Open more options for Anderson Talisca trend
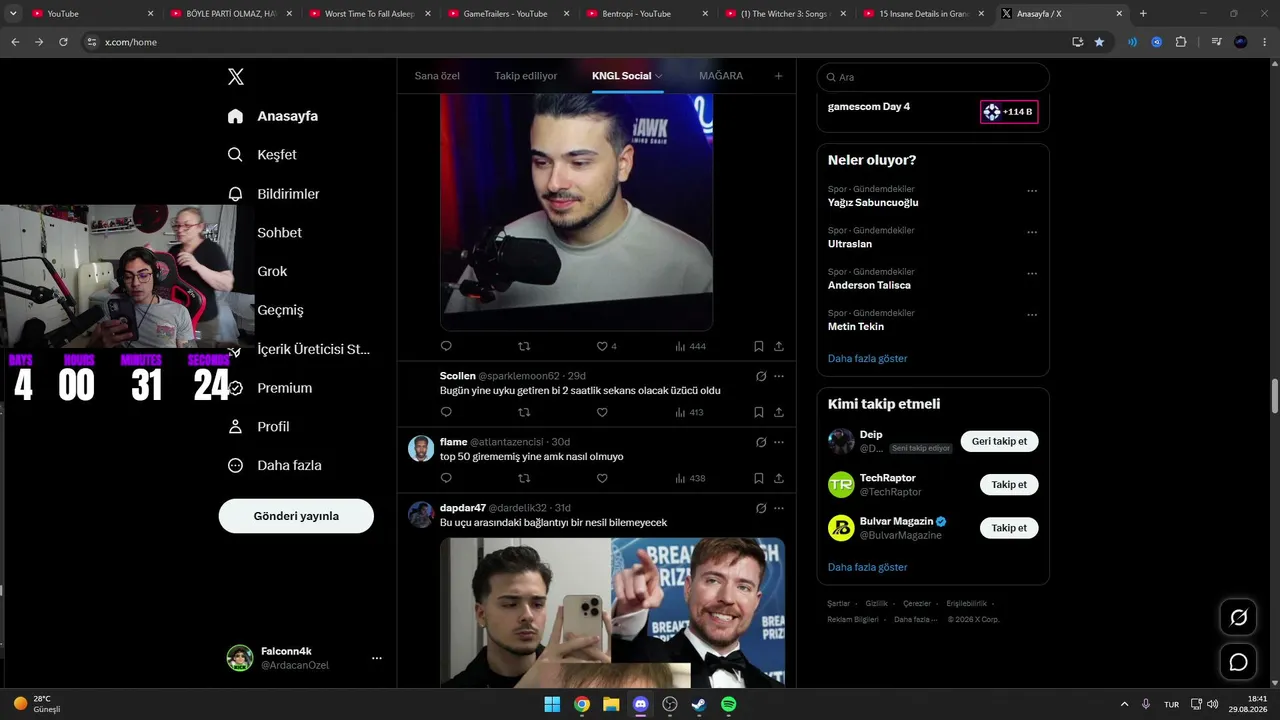Viewport: 1280px width, 720px height. 1032,273
